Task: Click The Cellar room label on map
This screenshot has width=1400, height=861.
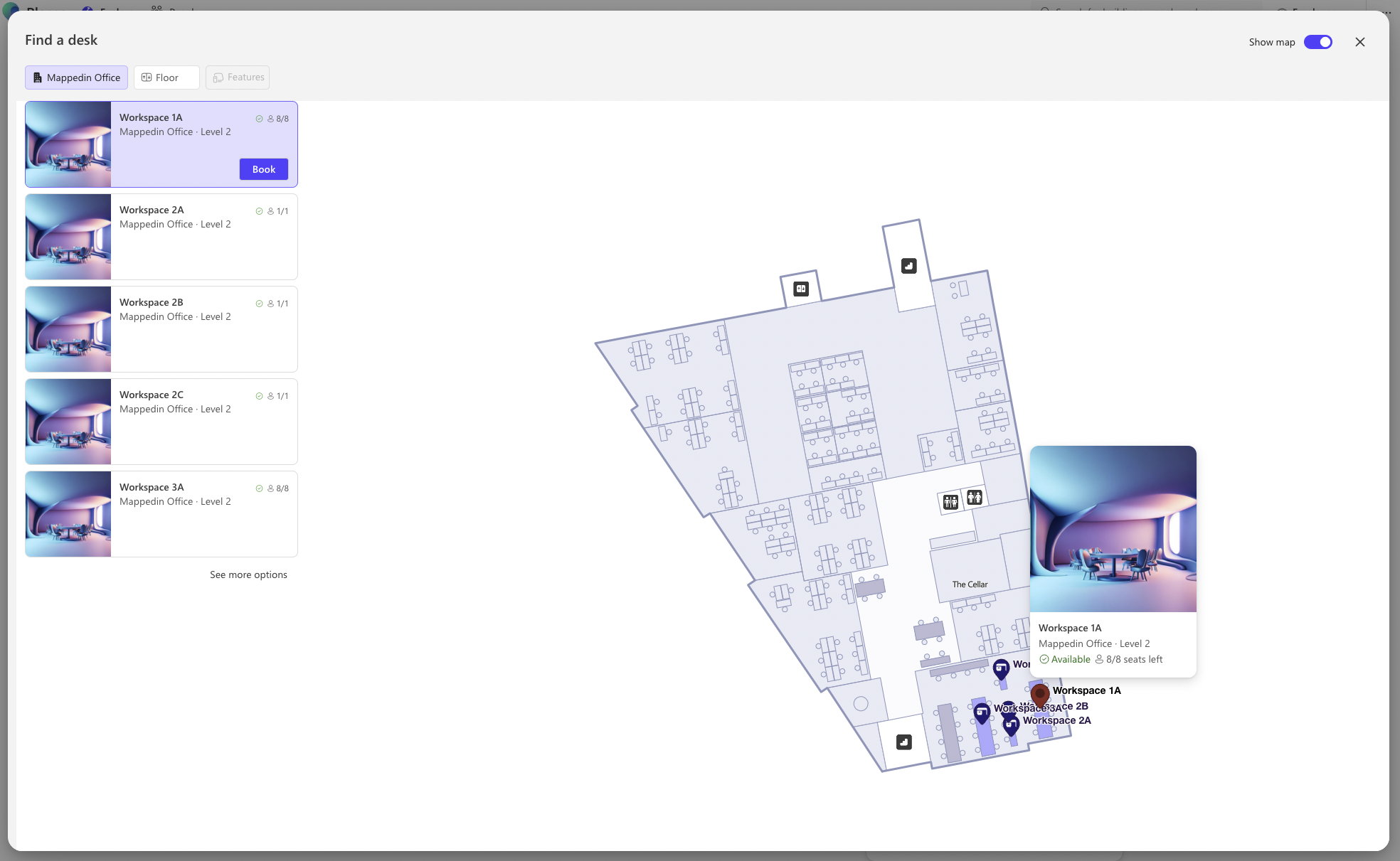Action: tap(970, 584)
